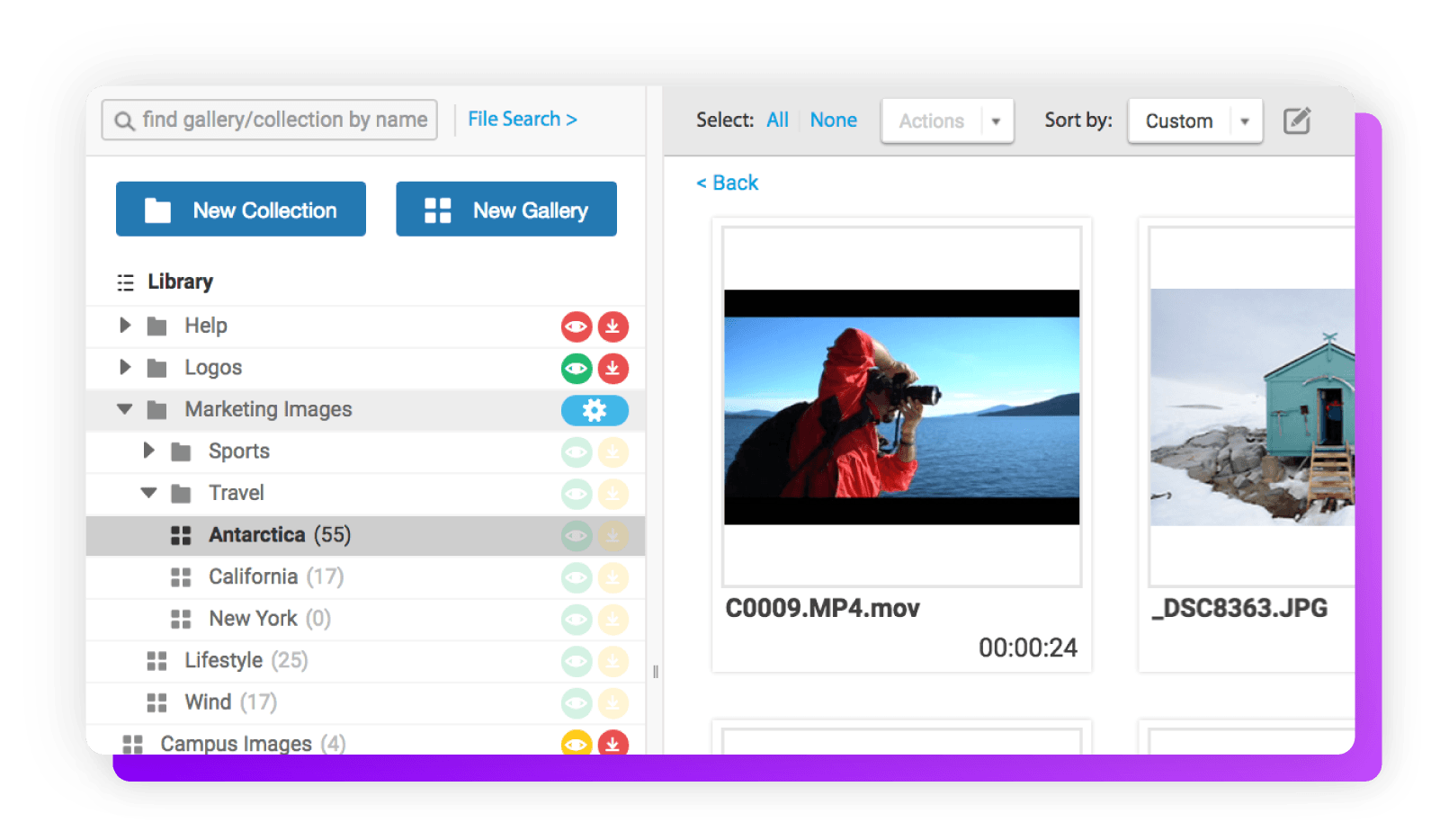Expand the Sports folder arrow
This screenshot has width=1440, height=840.
[x=149, y=451]
